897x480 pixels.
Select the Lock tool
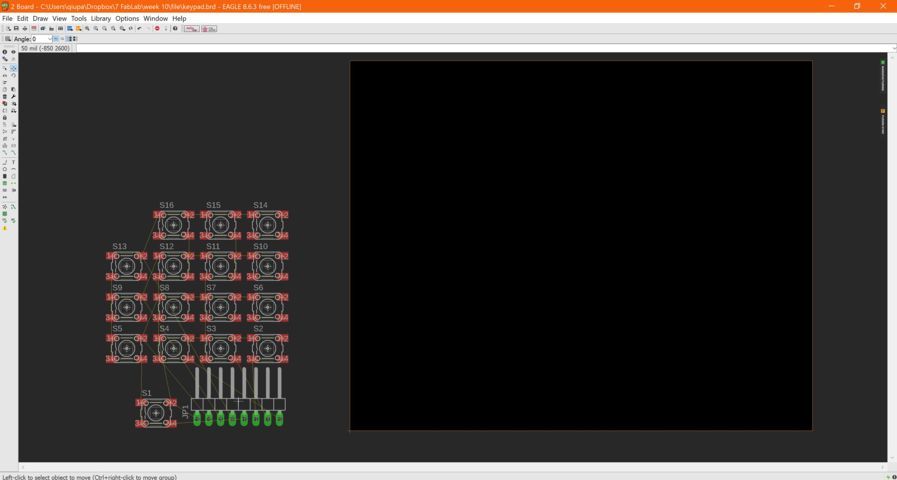[5, 117]
